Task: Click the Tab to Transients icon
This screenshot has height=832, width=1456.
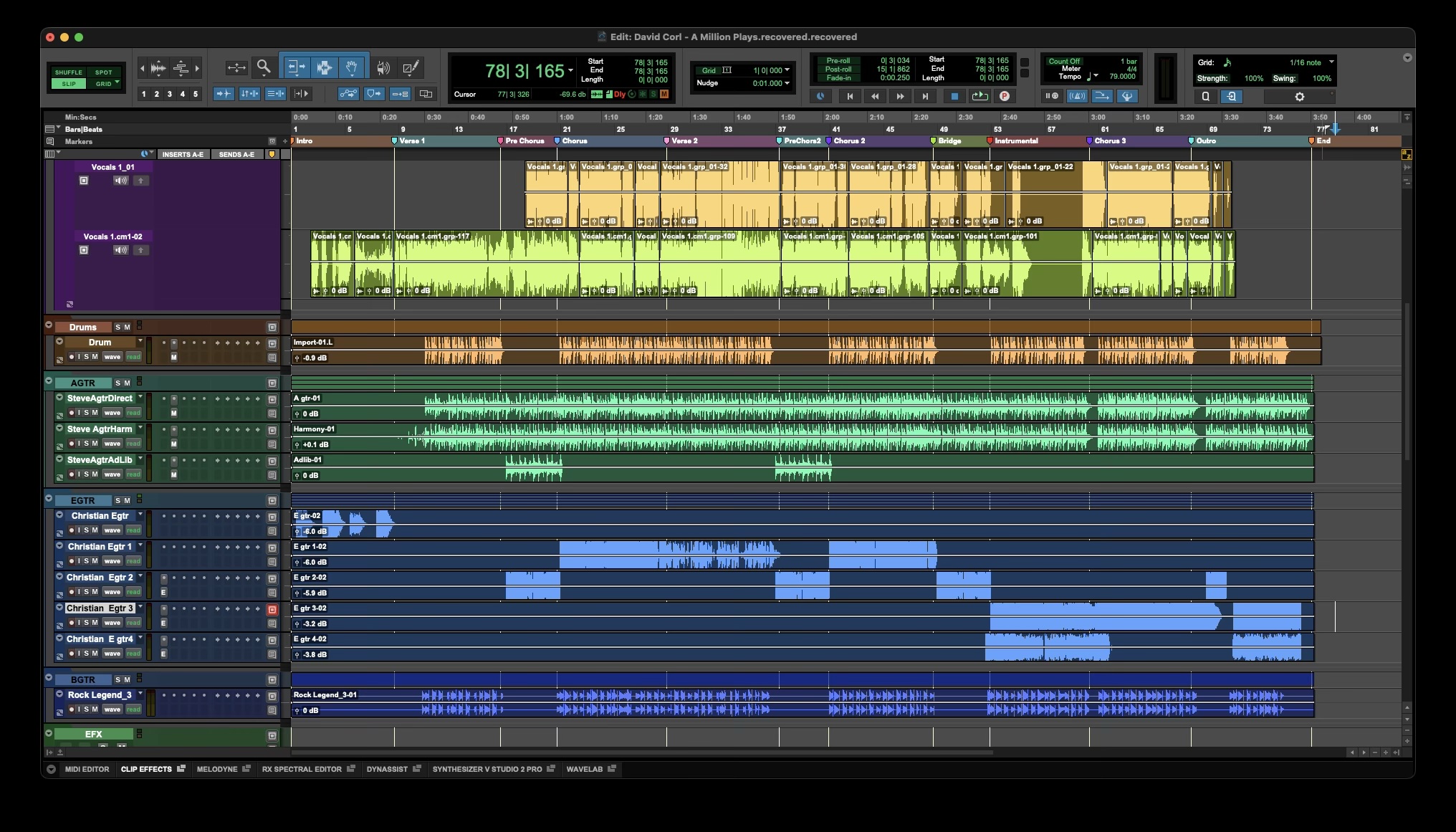Action: point(224,94)
